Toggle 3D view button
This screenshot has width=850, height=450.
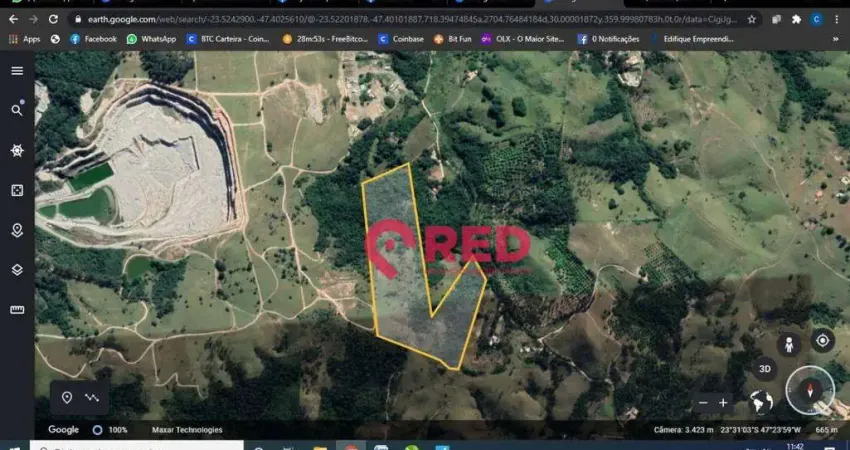click(764, 369)
